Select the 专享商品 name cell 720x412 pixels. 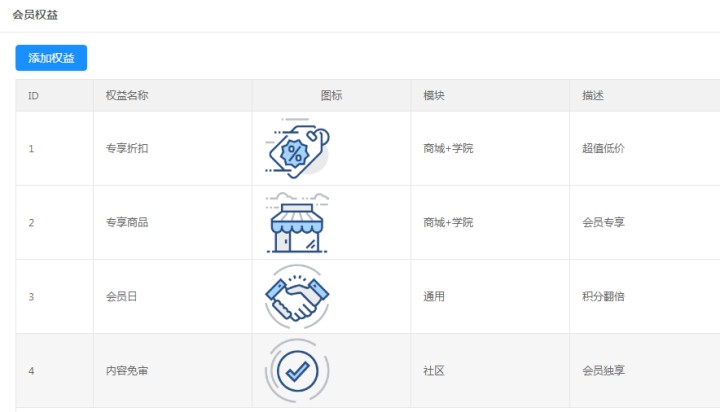pos(127,223)
